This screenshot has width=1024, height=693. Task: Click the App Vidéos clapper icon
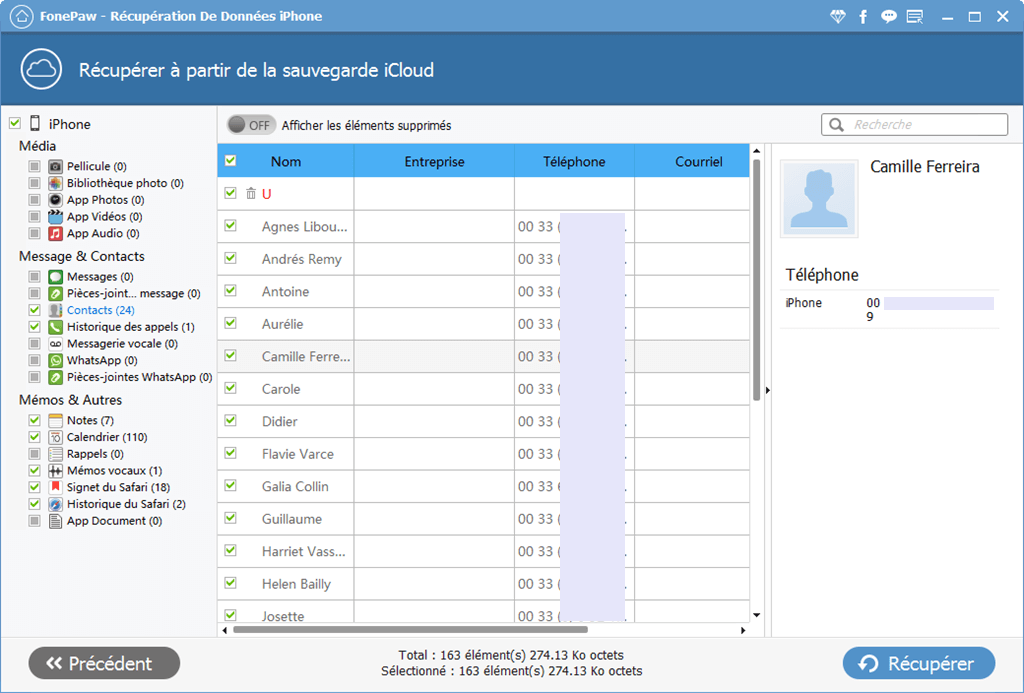click(56, 217)
